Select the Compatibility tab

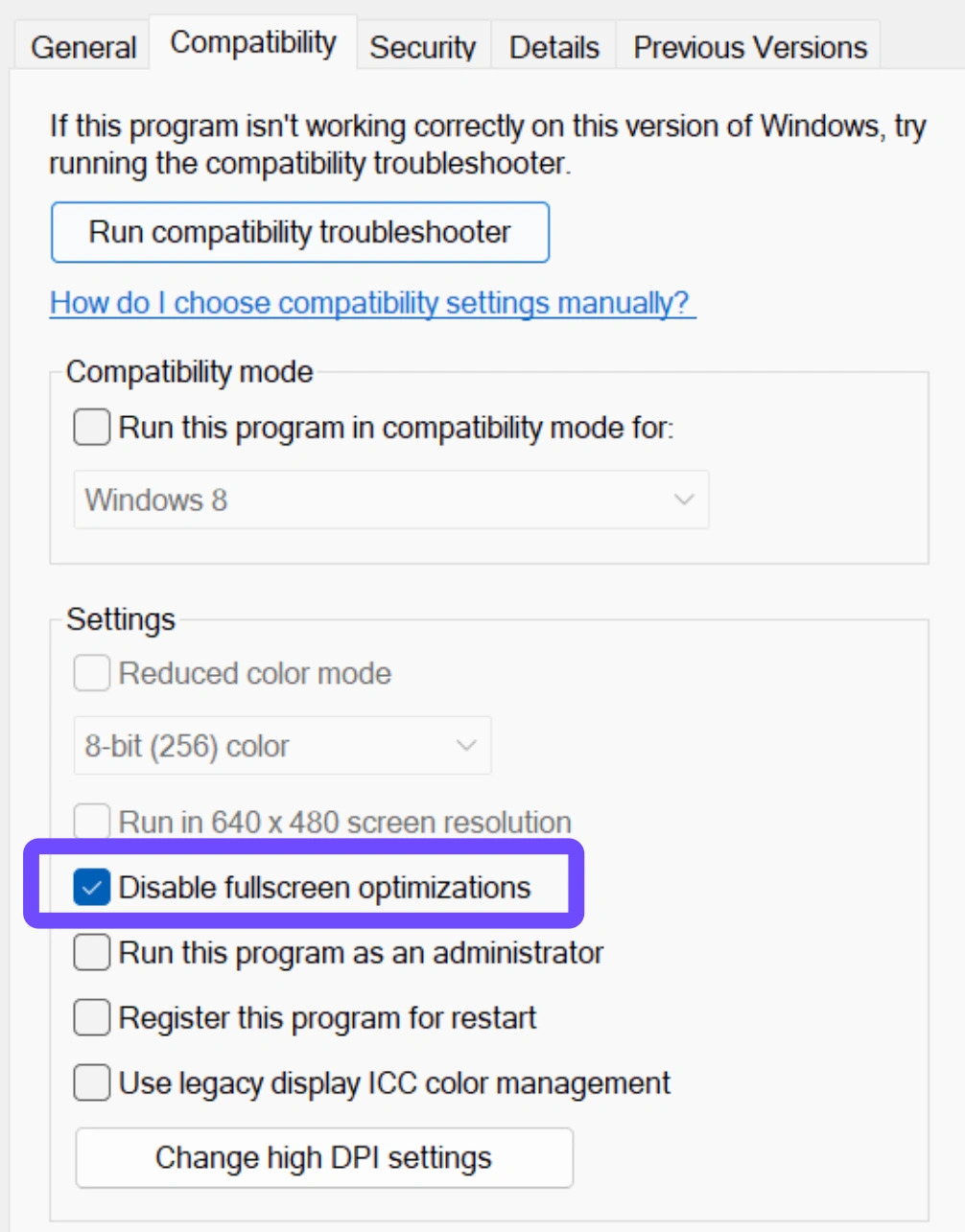click(x=253, y=43)
